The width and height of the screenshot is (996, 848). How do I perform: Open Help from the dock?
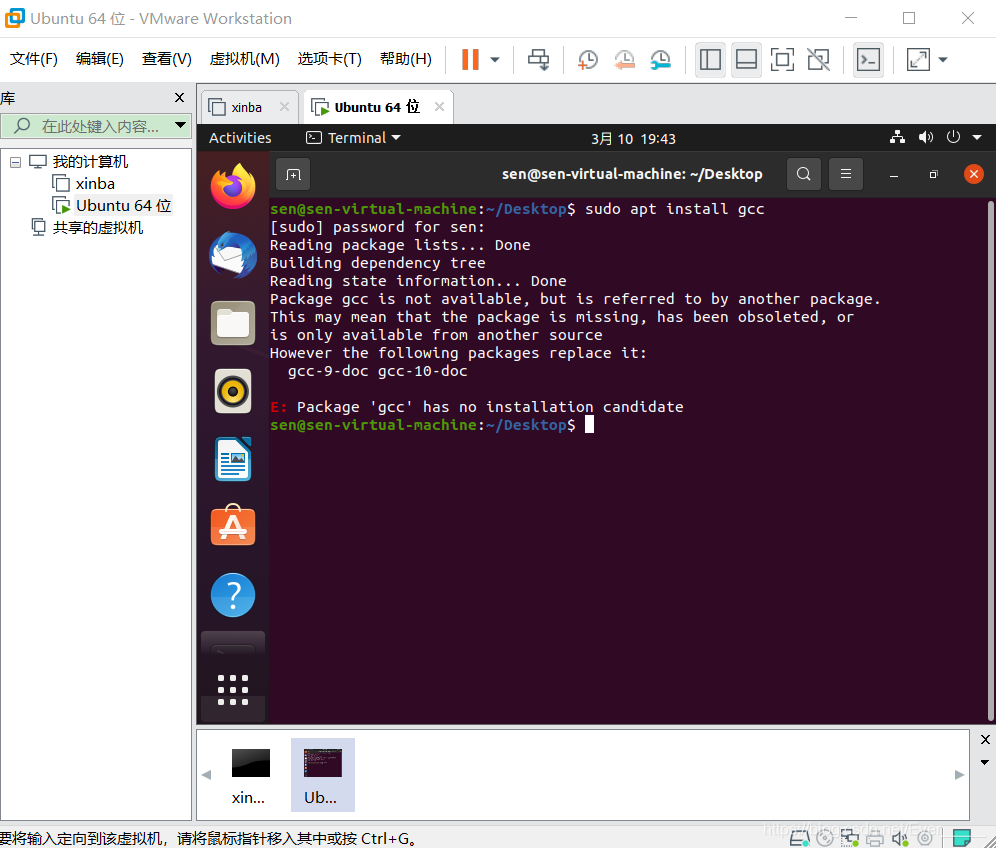(233, 595)
